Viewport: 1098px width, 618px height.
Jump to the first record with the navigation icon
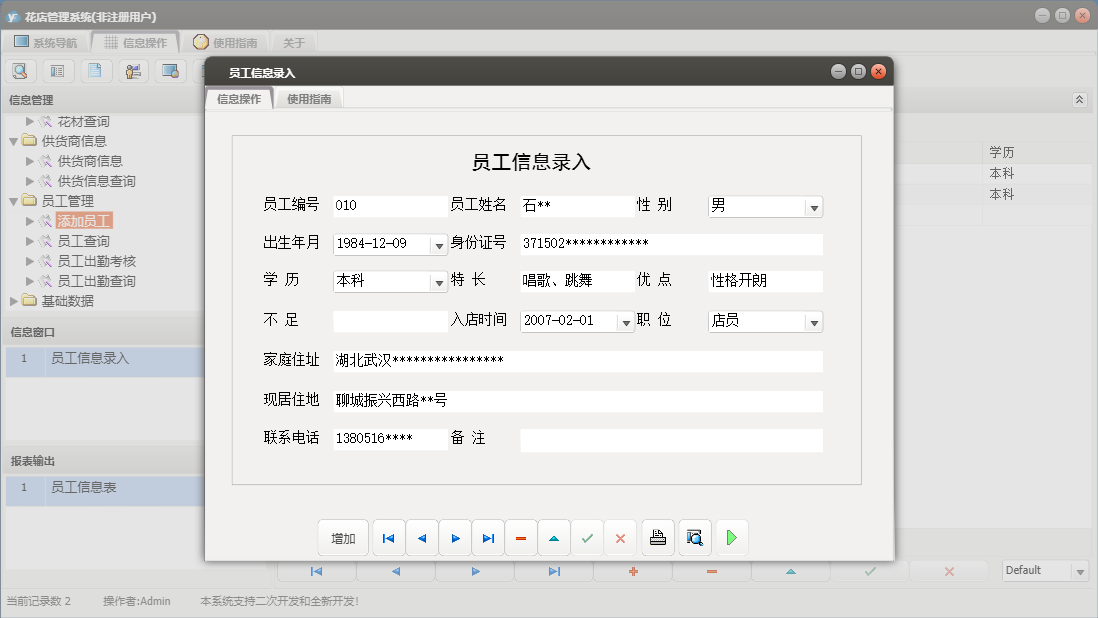click(x=388, y=537)
